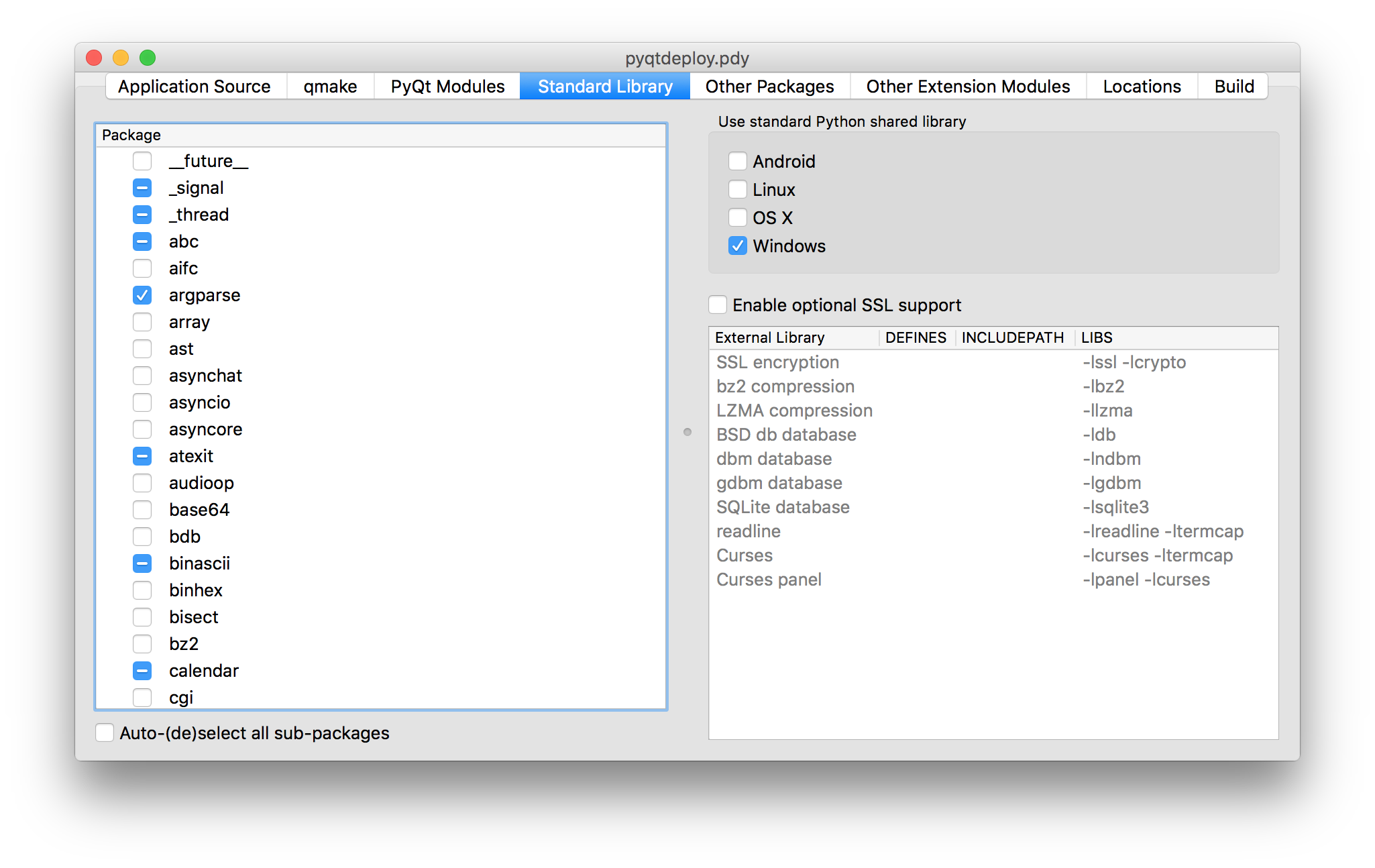
Task: Enable optional SSL support
Action: 718,305
